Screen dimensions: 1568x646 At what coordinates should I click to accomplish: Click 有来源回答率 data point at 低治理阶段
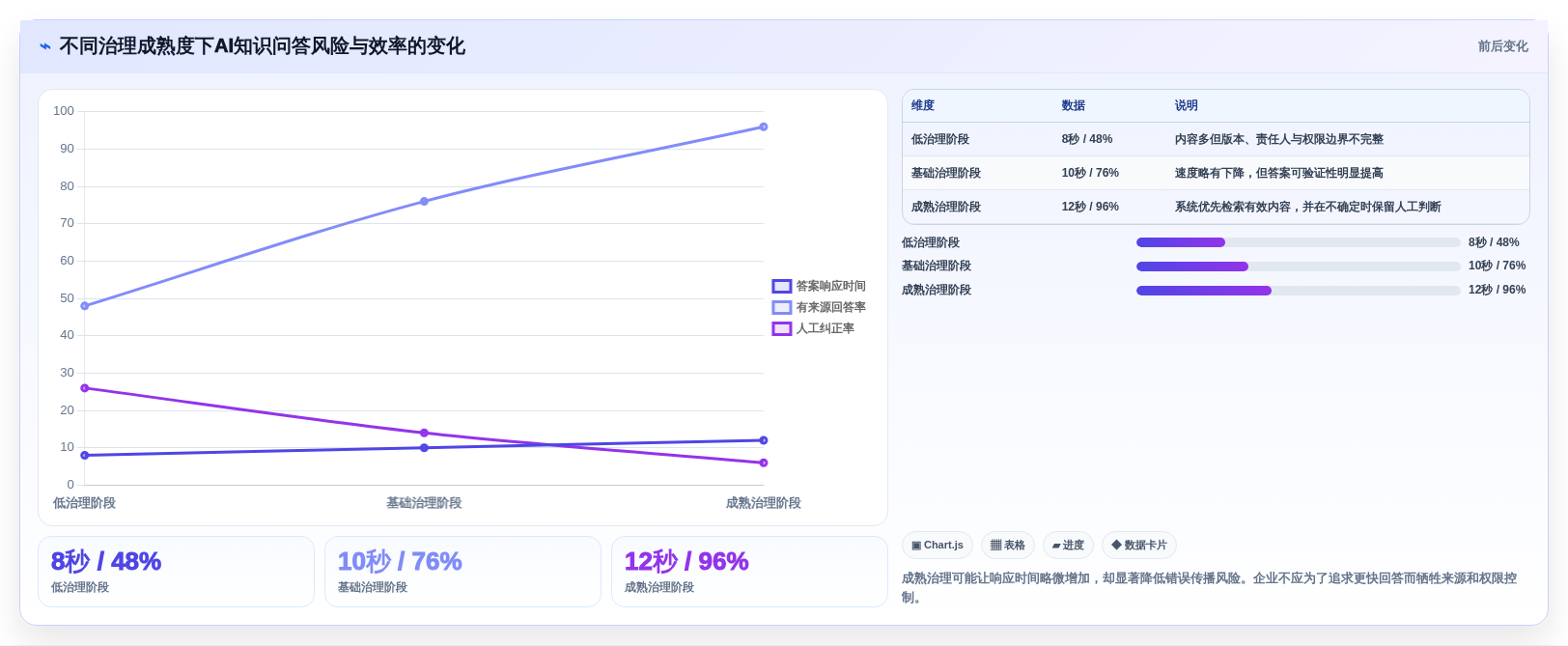point(85,306)
